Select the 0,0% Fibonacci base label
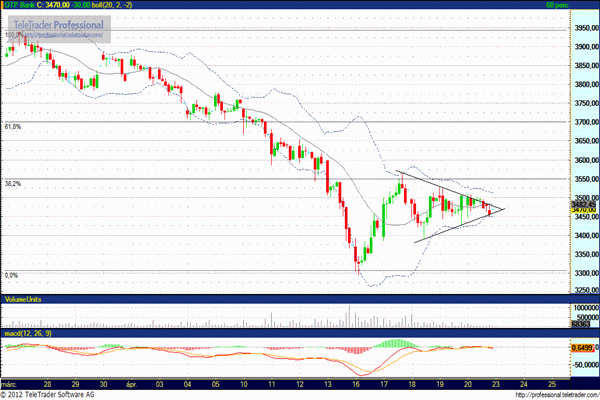This screenshot has width=600, height=400. 12,275
